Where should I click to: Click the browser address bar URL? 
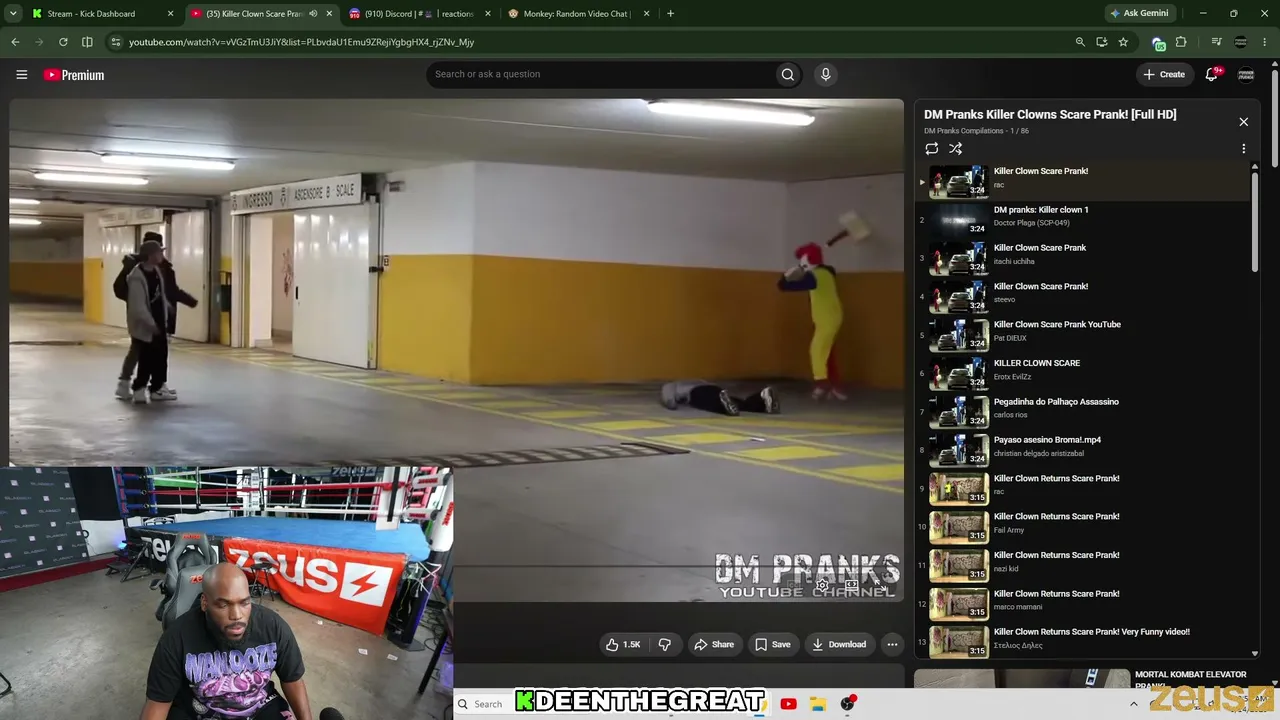(x=301, y=42)
